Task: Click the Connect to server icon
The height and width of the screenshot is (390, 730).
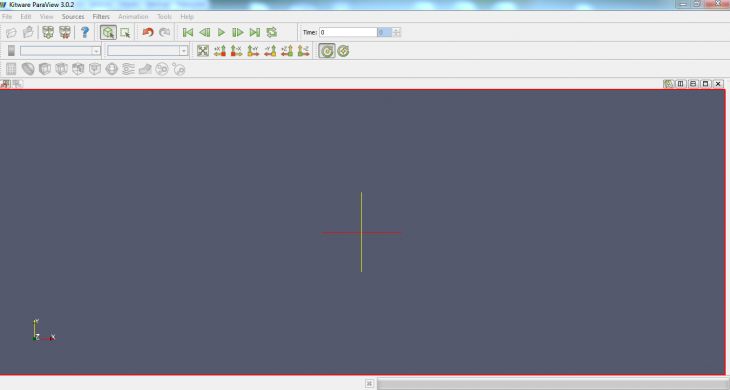Action: pos(47,32)
